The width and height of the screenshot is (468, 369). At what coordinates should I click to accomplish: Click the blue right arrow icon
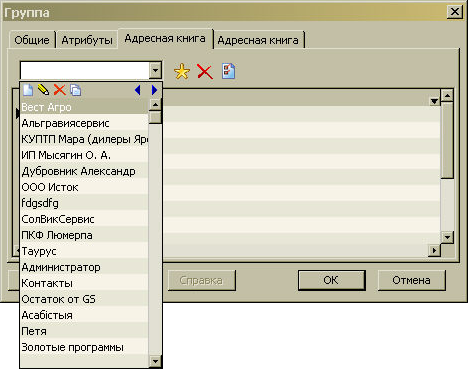(x=154, y=90)
